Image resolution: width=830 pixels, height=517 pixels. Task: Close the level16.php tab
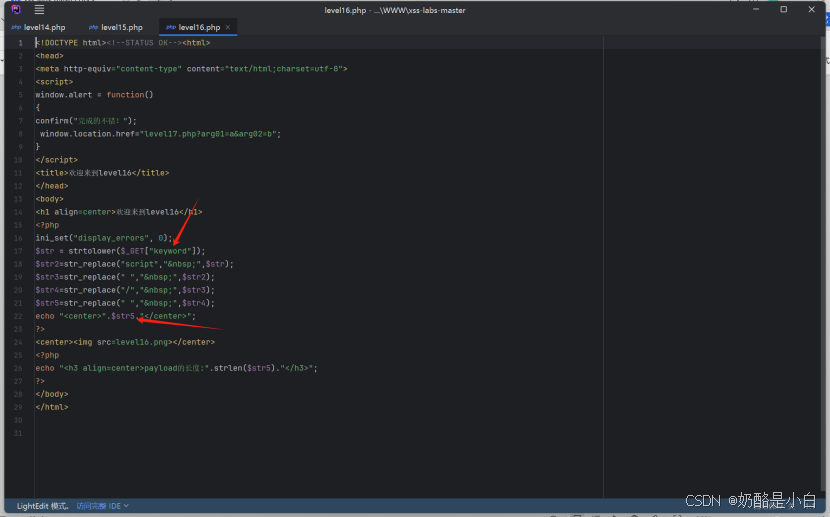228,27
